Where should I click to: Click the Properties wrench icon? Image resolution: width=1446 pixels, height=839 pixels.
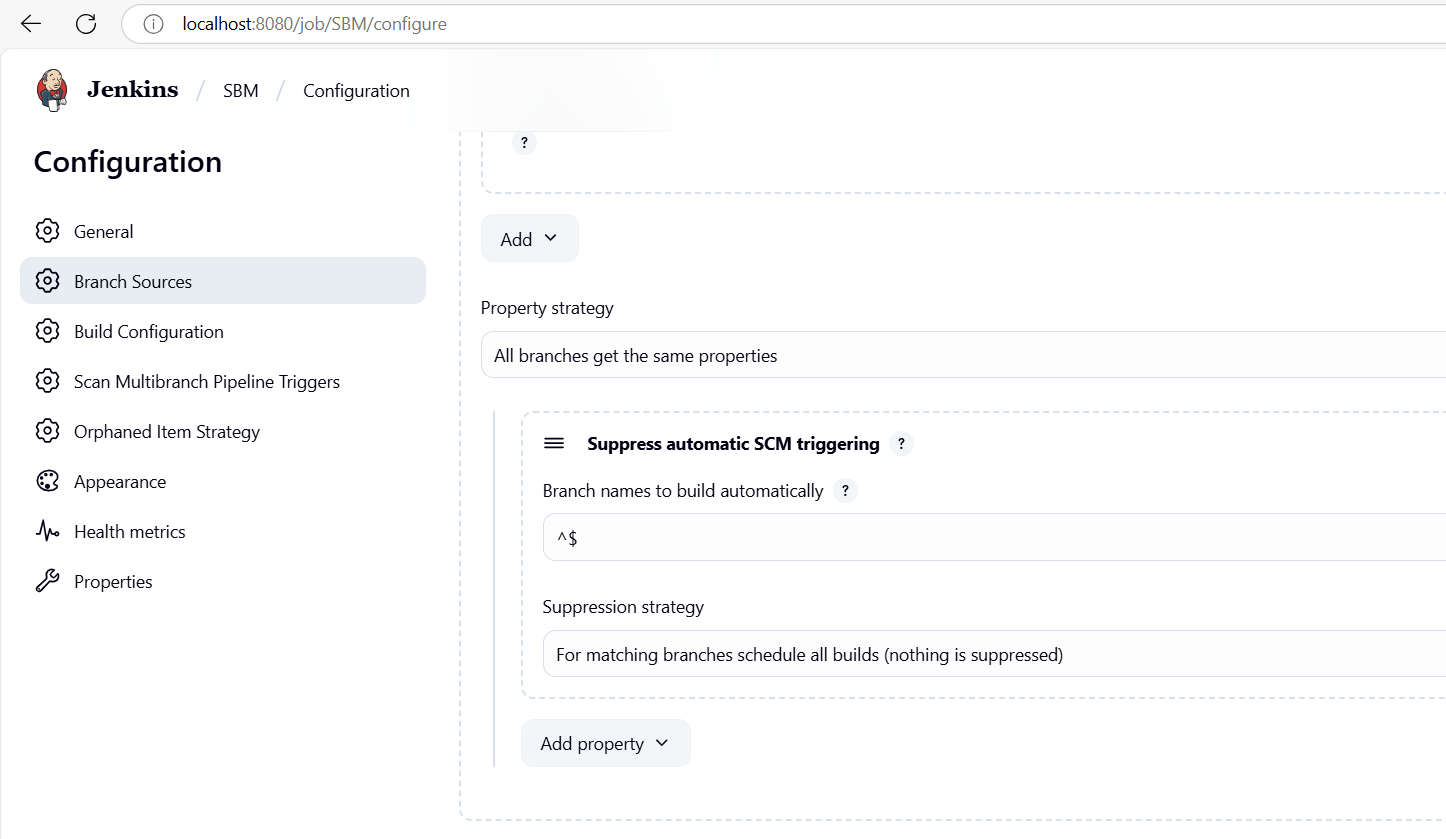coord(47,582)
